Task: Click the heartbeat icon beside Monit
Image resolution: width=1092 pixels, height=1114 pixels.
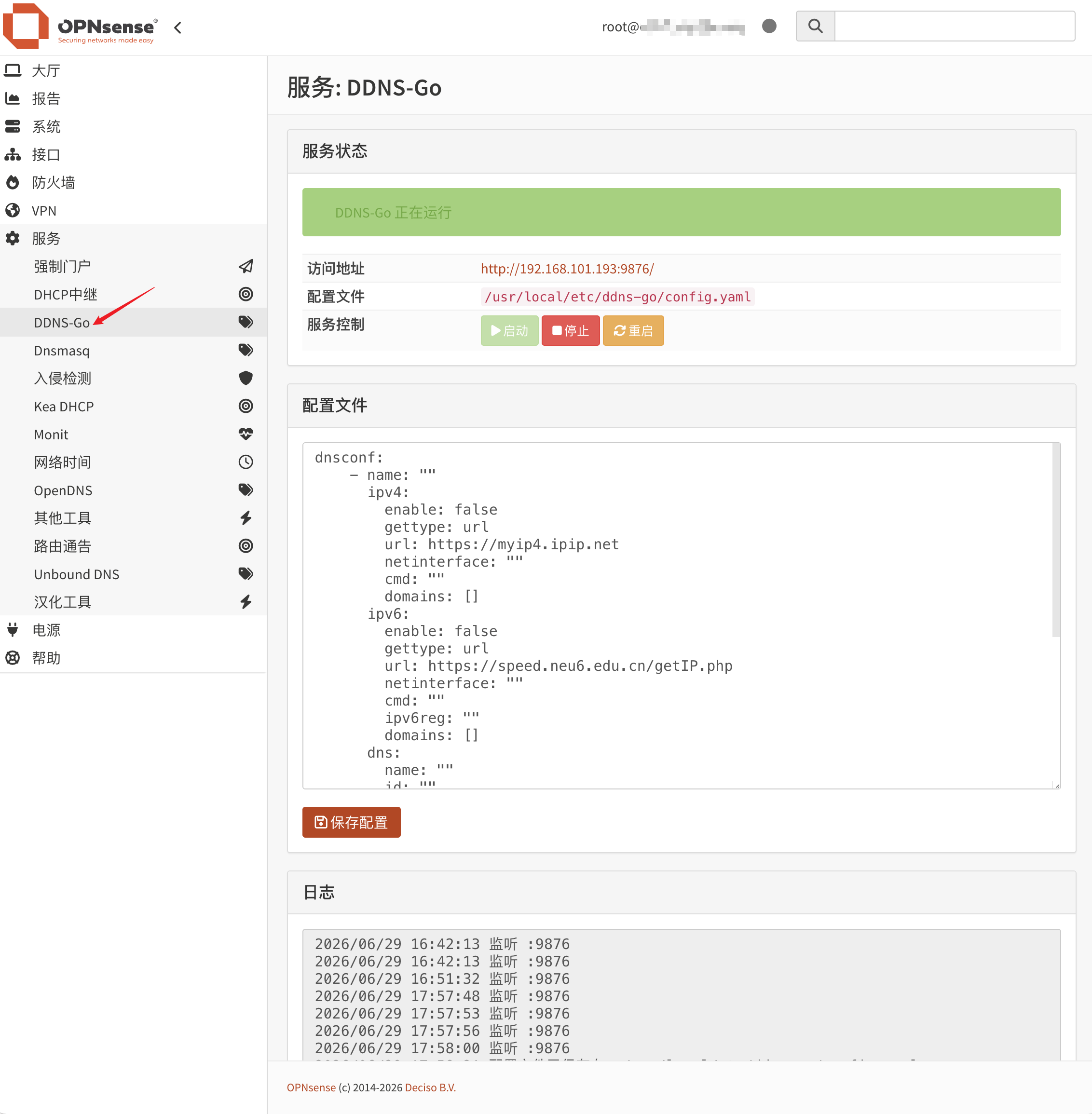Action: point(246,434)
